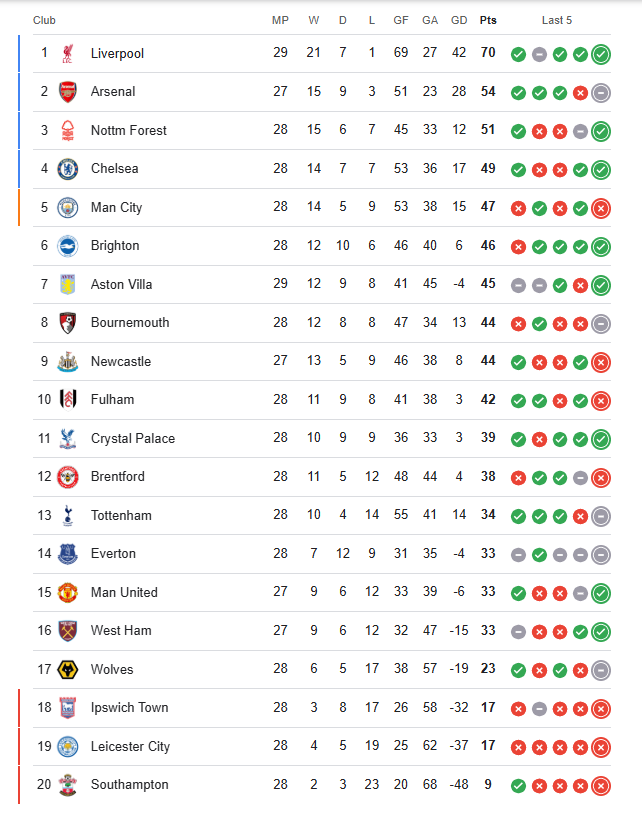Screen dimensions: 642x816
Task: Open the Ipswich Town team row
Action: click(322, 708)
